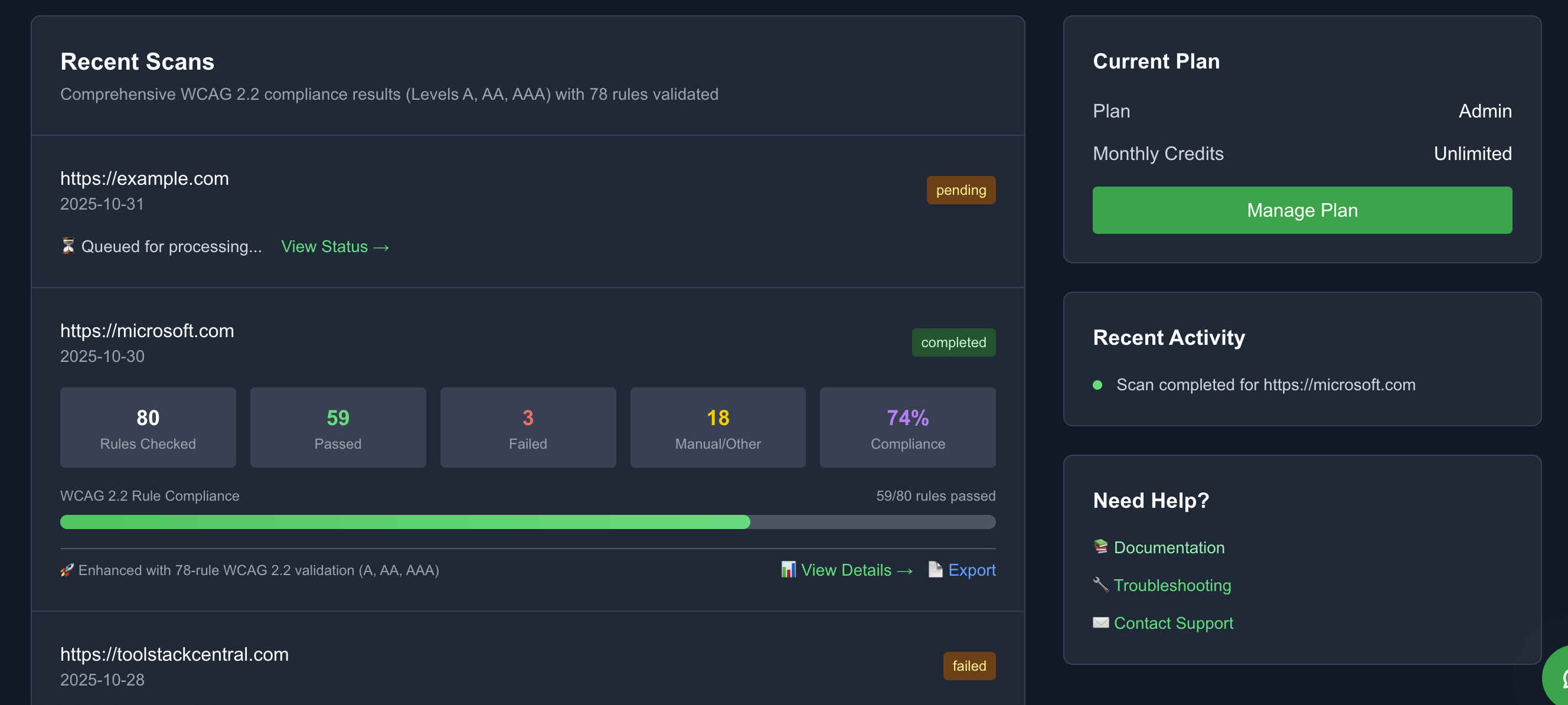Open View Details for microsoft.com scan
This screenshot has height=705, width=1568.
pyautogui.click(x=856, y=570)
